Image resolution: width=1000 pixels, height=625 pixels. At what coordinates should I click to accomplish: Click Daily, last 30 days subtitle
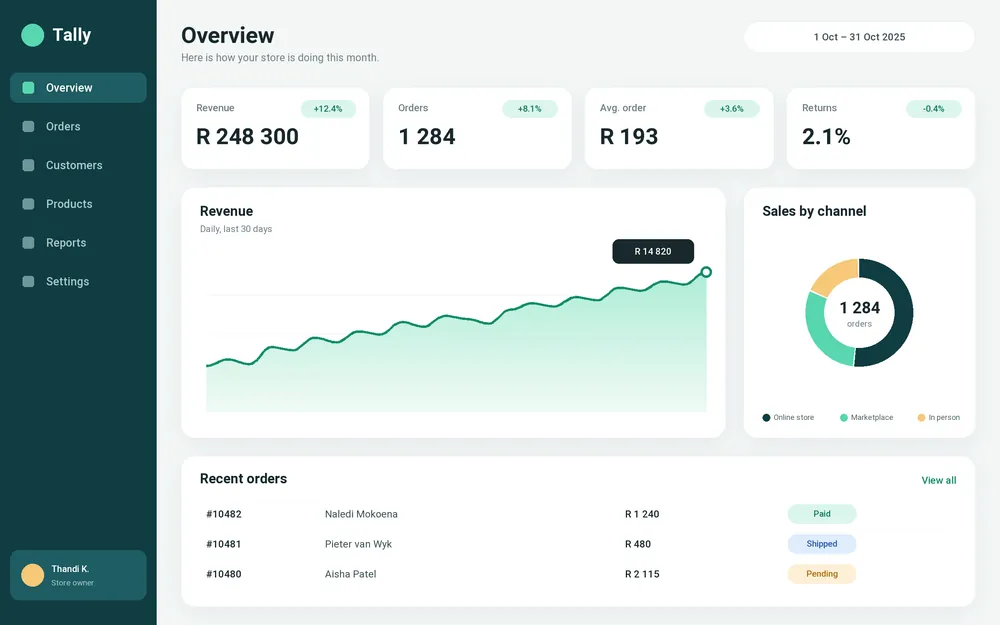(236, 229)
